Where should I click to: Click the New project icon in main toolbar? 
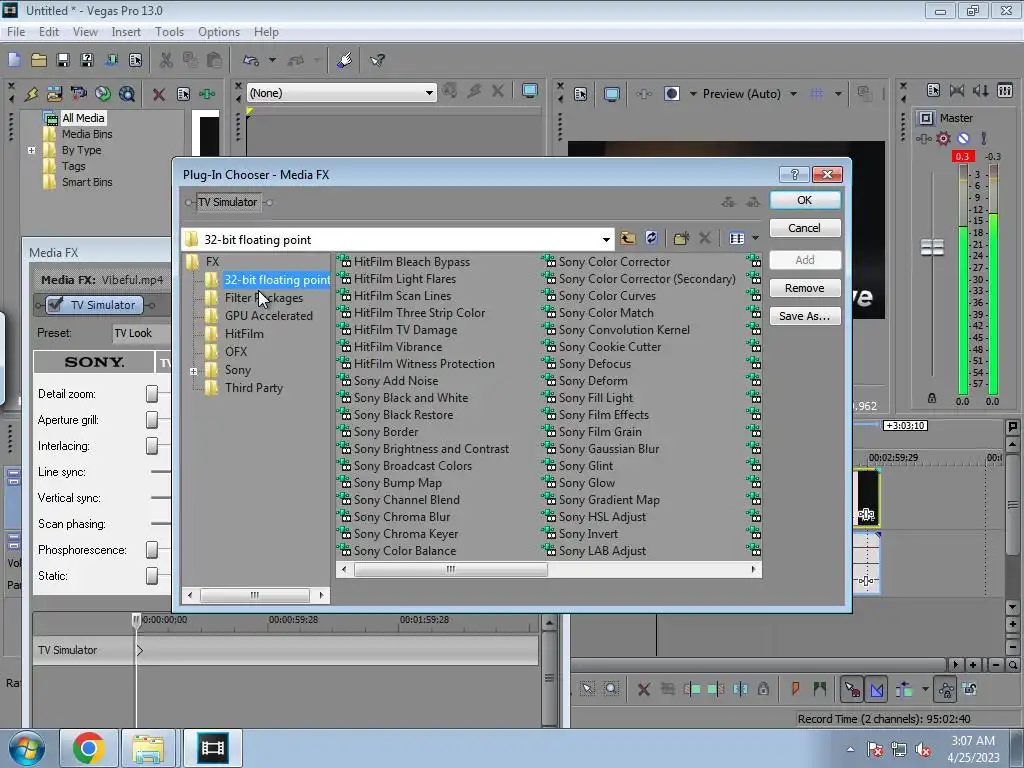(x=14, y=60)
